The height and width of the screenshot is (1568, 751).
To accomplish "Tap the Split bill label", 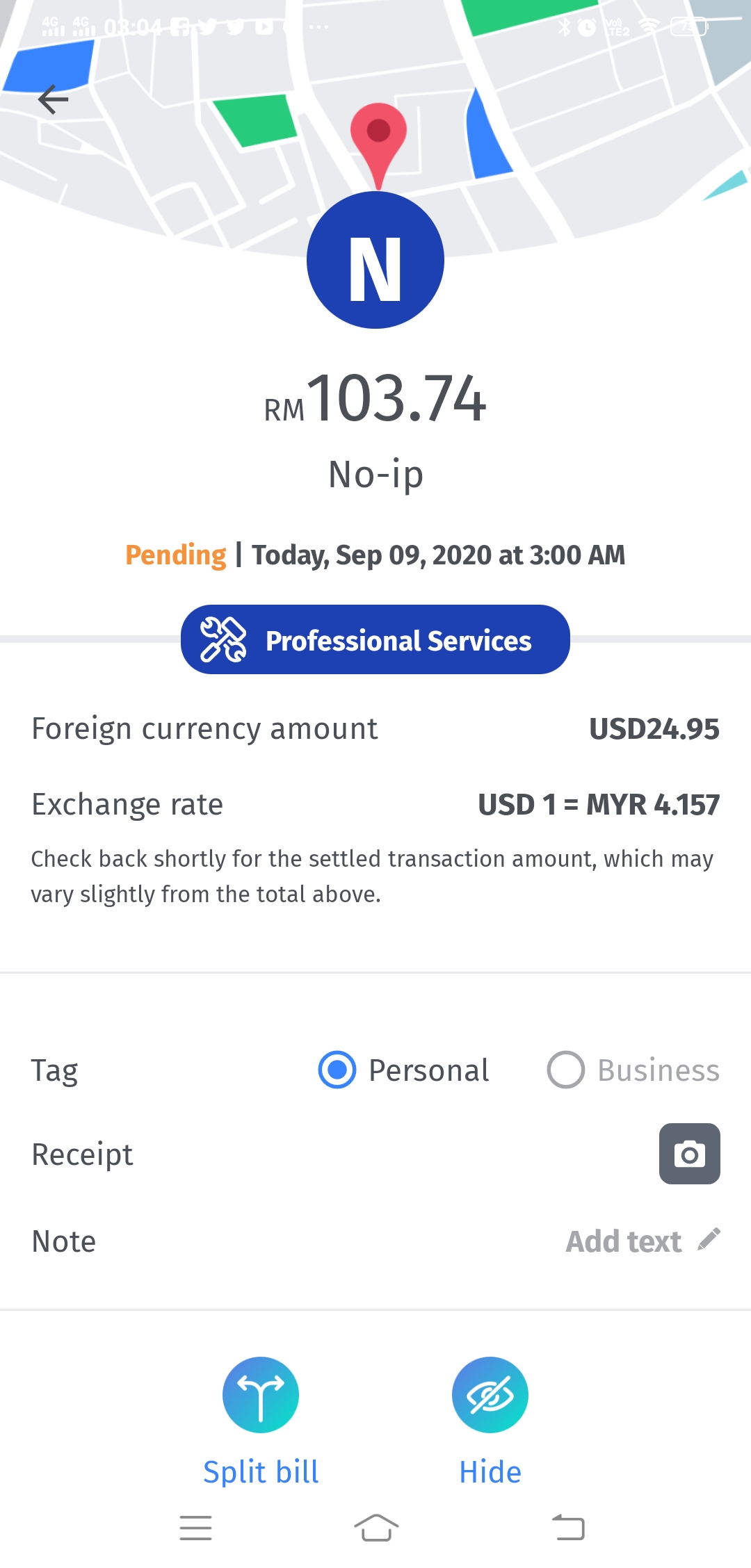I will pos(261,1472).
